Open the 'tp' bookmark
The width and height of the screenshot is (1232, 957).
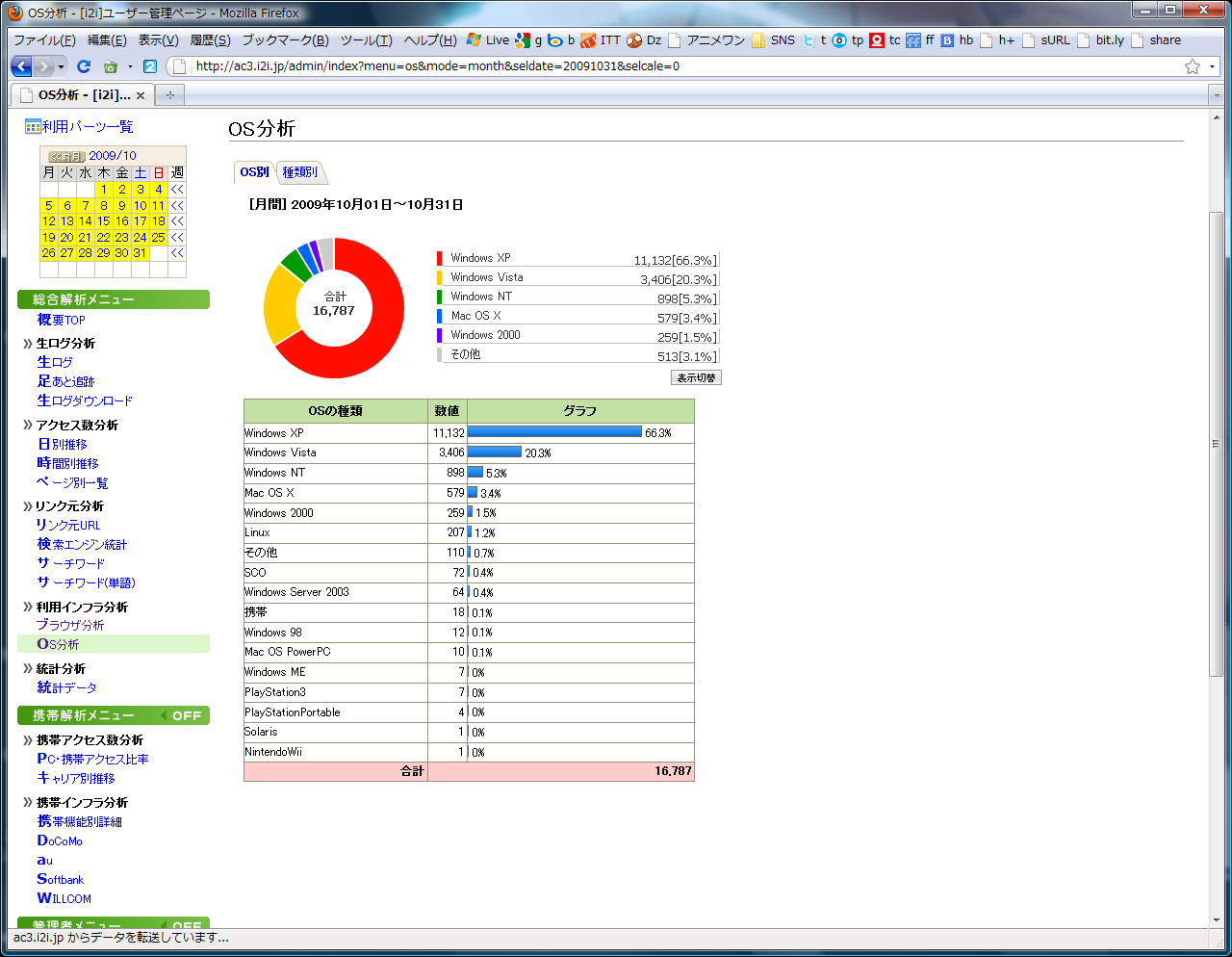848,40
